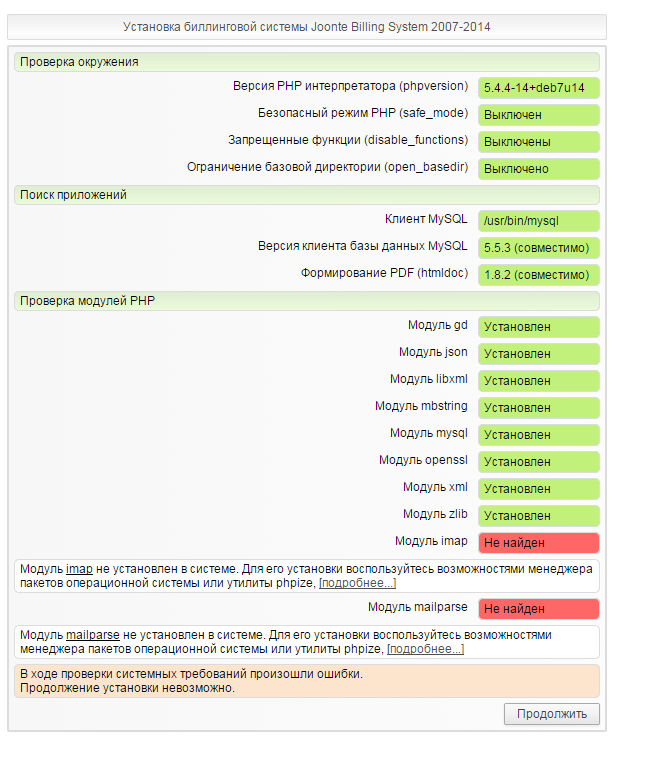Click red "Не найден" status for Модуль imap

[x=538, y=543]
